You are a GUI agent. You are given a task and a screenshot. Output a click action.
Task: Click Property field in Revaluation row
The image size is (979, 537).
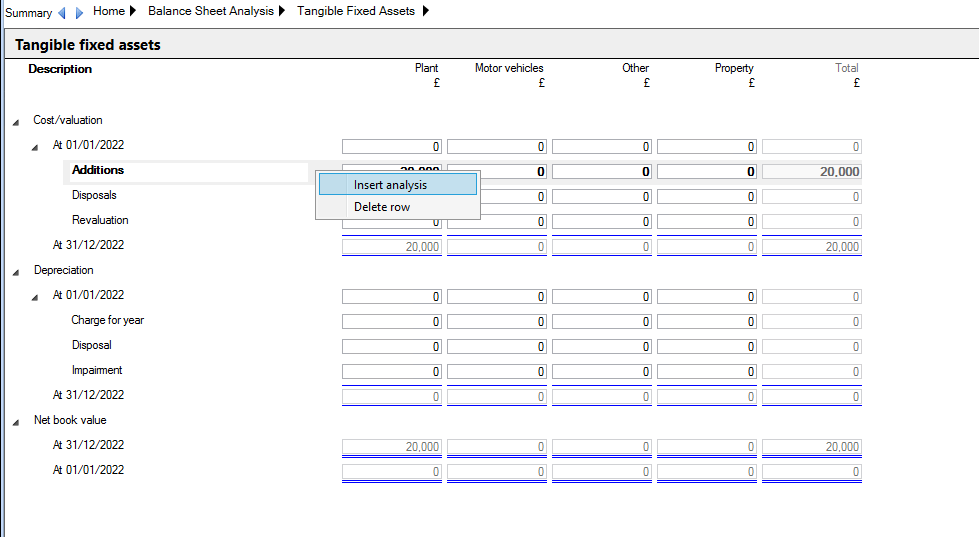click(707, 222)
